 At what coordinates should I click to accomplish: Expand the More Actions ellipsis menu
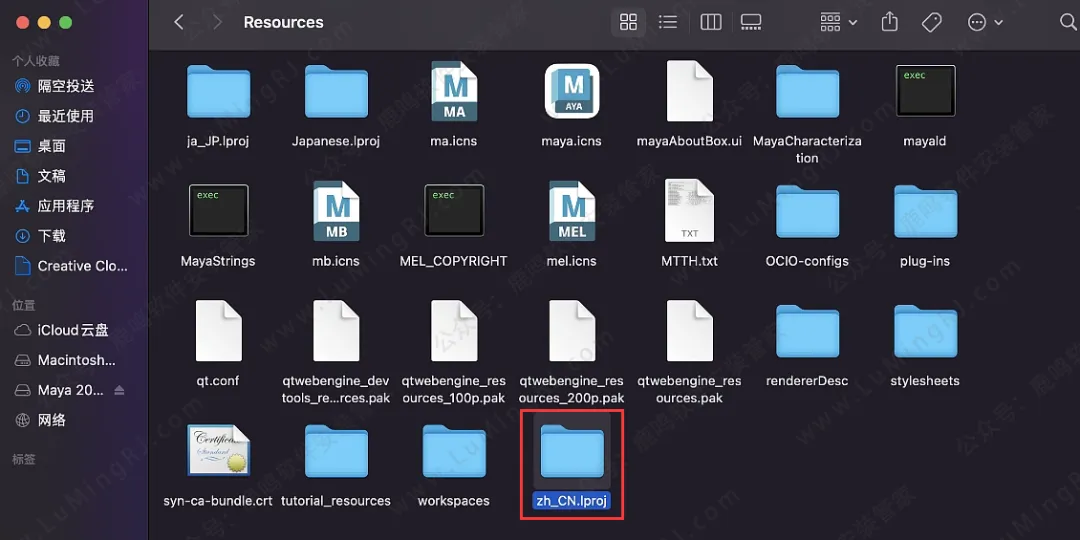(985, 22)
